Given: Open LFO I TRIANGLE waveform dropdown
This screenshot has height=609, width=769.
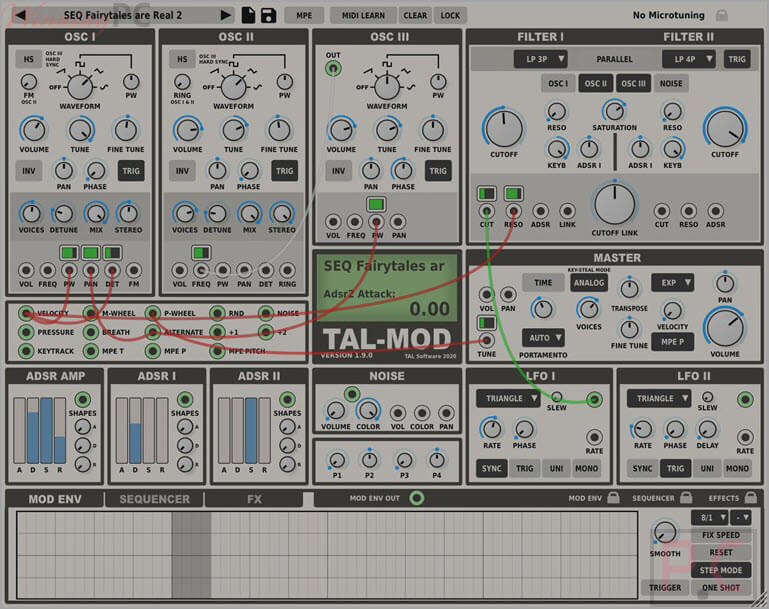Looking at the screenshot, I should [508, 399].
